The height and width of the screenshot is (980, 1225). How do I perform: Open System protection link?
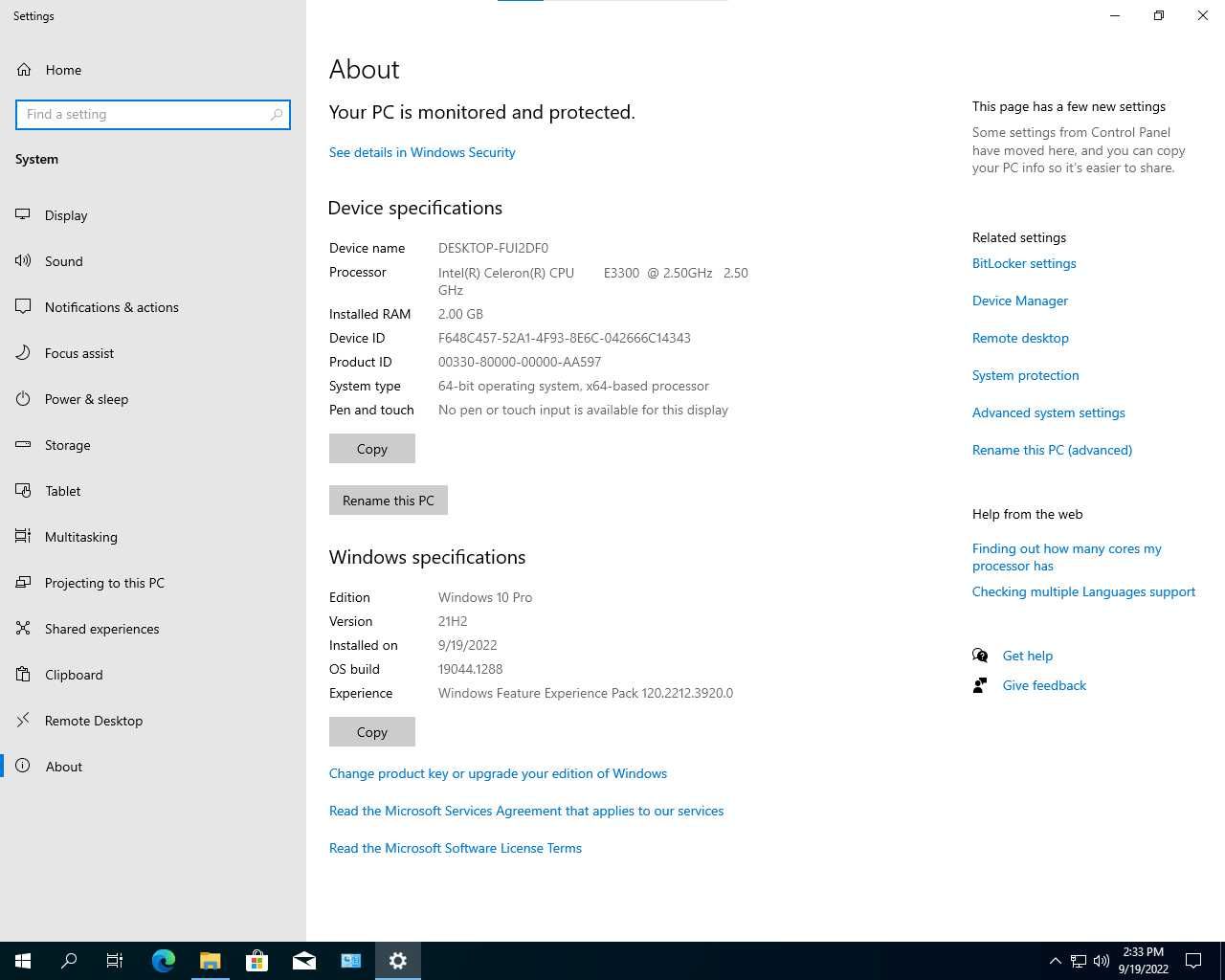pyautogui.click(x=1026, y=375)
